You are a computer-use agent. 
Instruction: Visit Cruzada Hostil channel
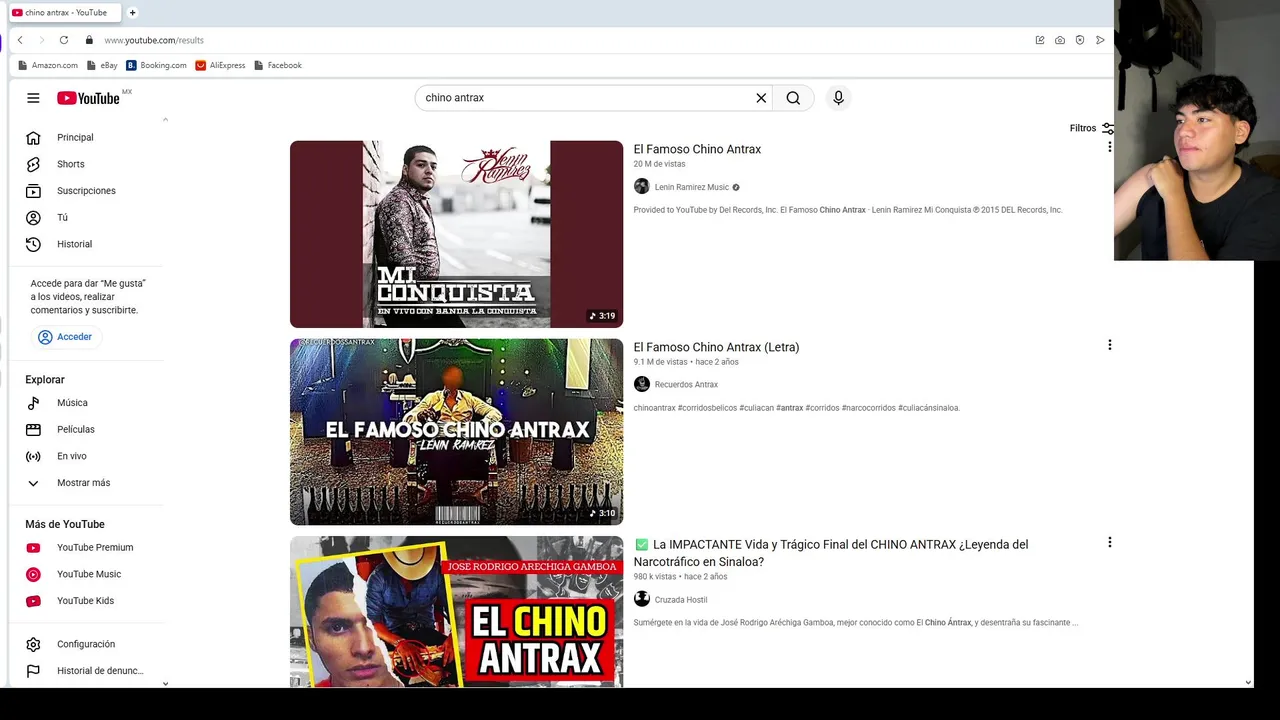tap(681, 600)
